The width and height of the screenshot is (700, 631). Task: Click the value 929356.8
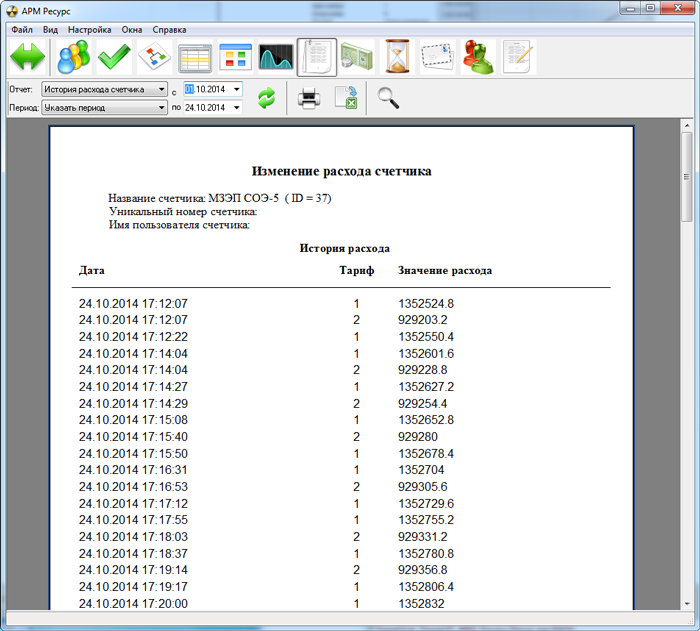pyautogui.click(x=422, y=570)
